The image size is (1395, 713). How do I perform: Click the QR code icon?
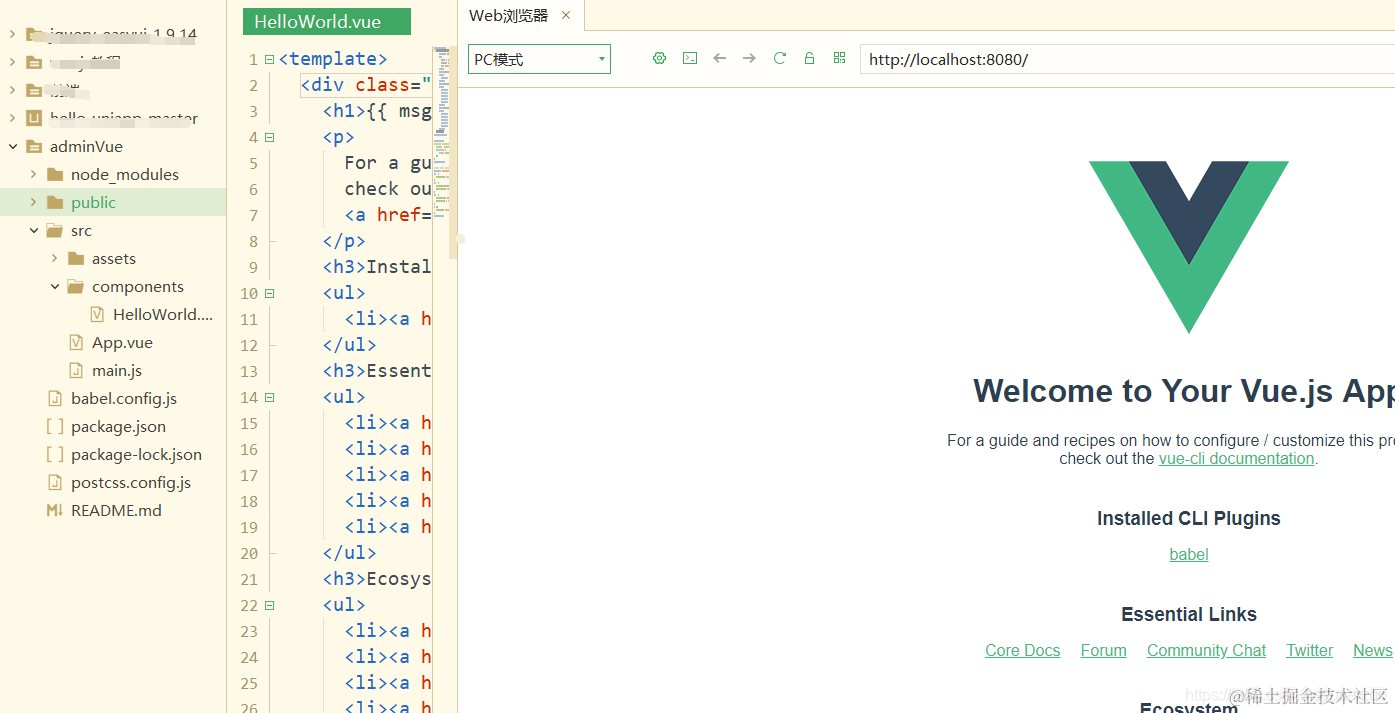pos(840,59)
